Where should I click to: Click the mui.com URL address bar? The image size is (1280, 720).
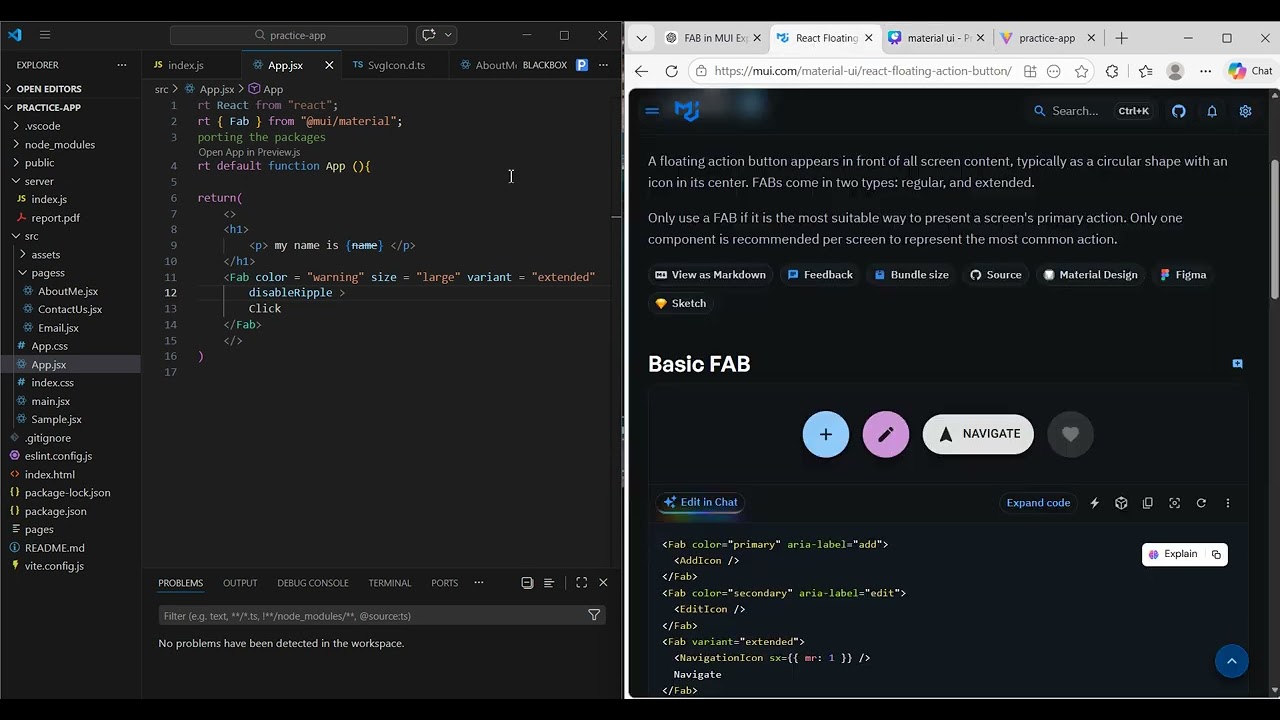862,71
